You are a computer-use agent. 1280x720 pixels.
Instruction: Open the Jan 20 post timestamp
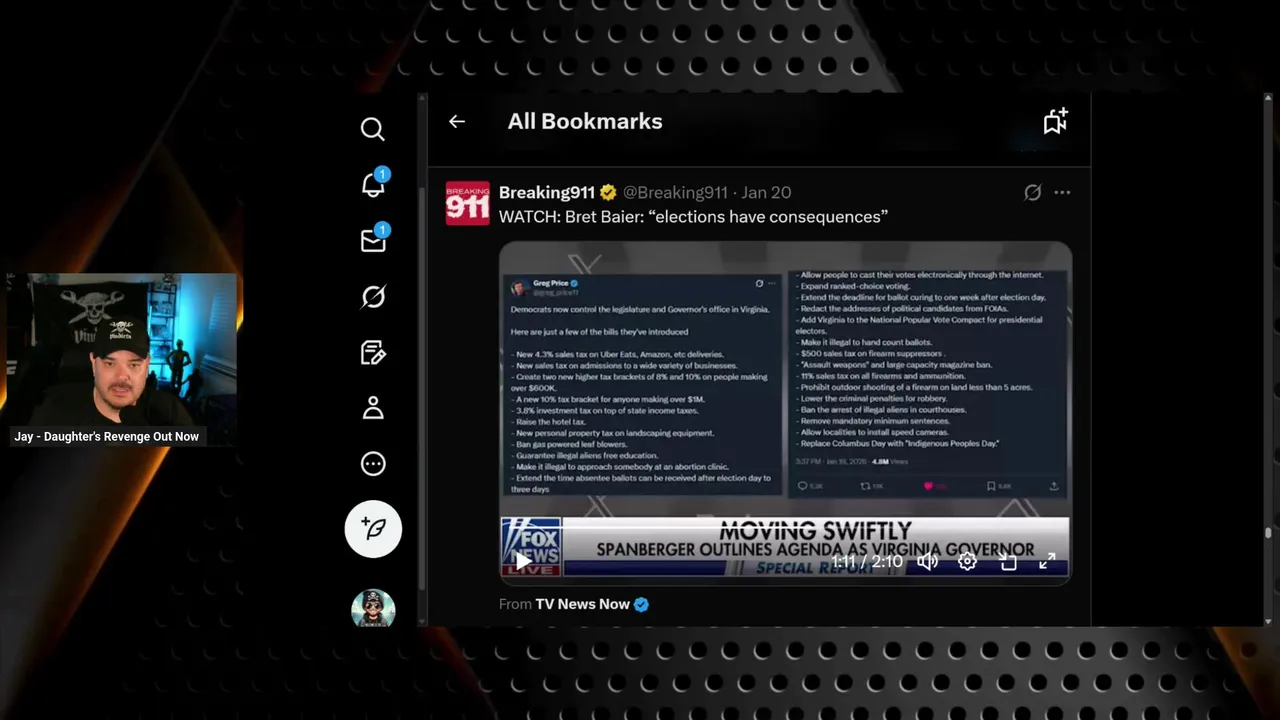pyautogui.click(x=766, y=192)
